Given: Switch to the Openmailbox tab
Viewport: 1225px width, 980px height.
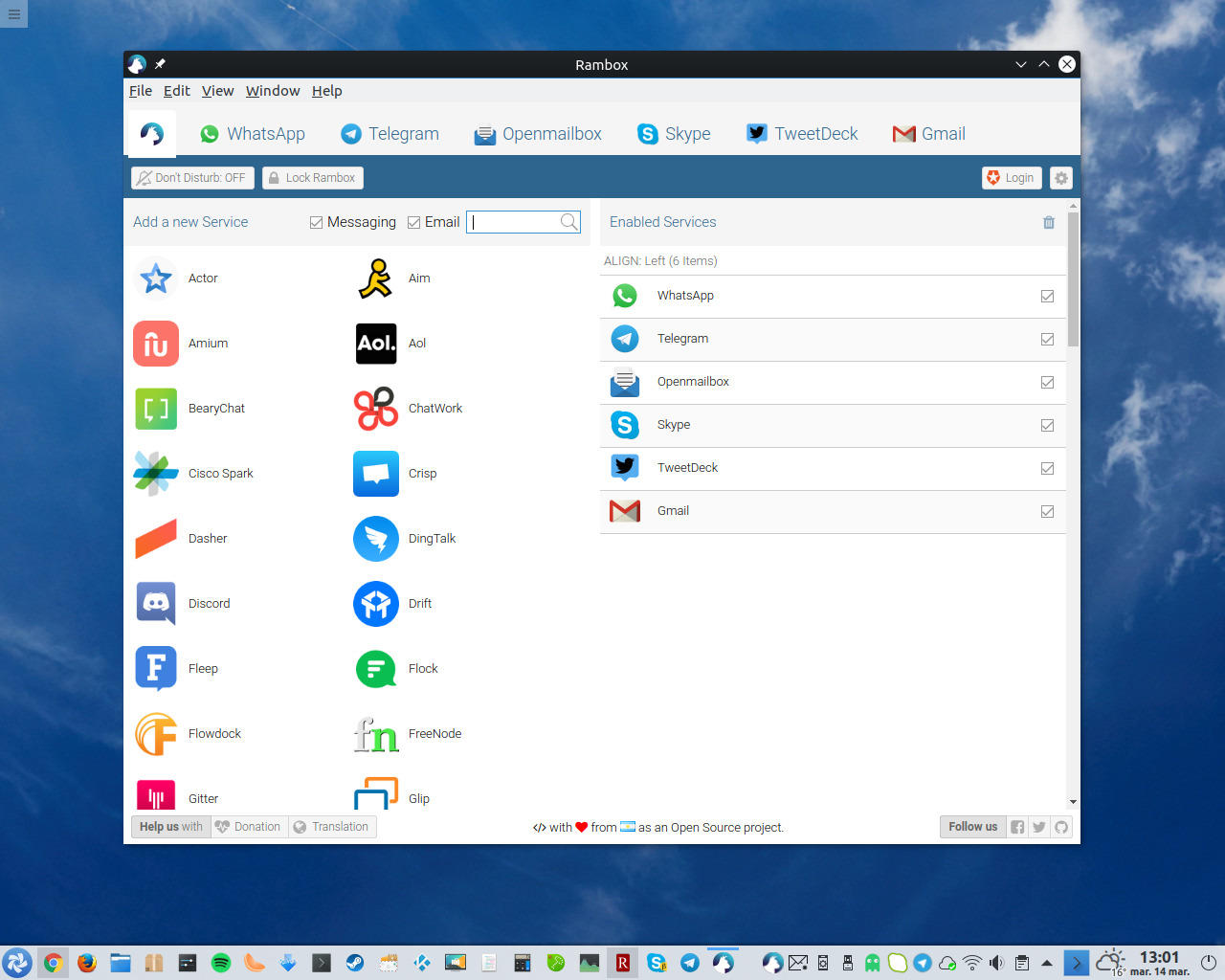Looking at the screenshot, I should pos(538,134).
